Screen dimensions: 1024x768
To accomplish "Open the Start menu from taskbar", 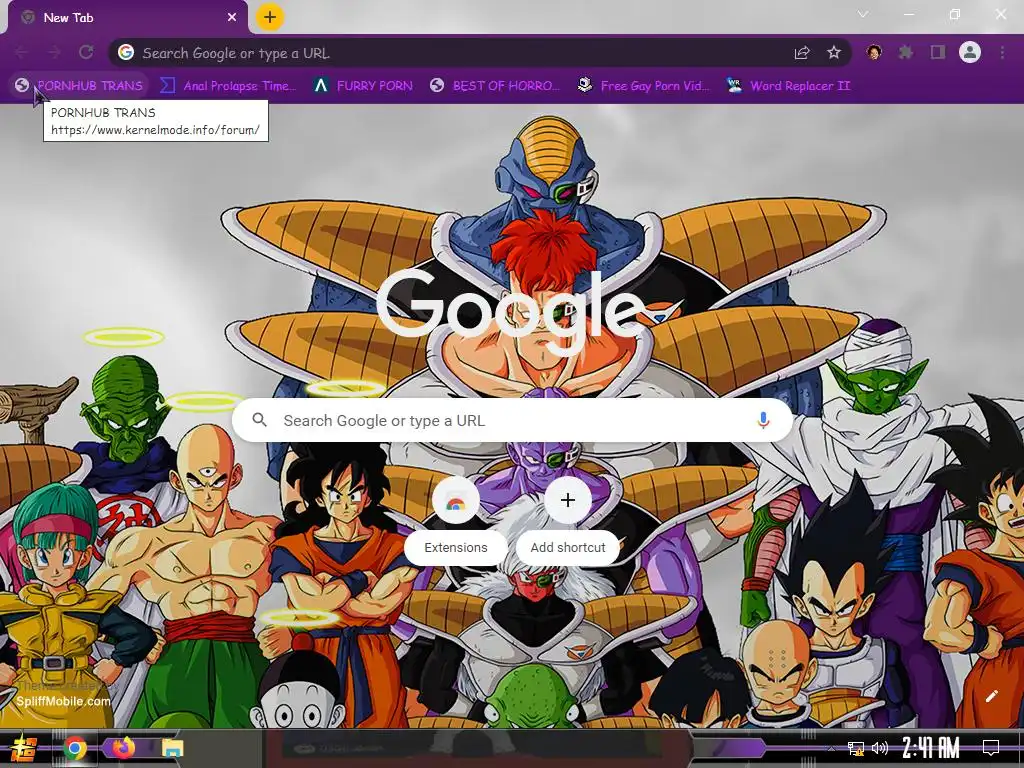I will click(x=23, y=748).
